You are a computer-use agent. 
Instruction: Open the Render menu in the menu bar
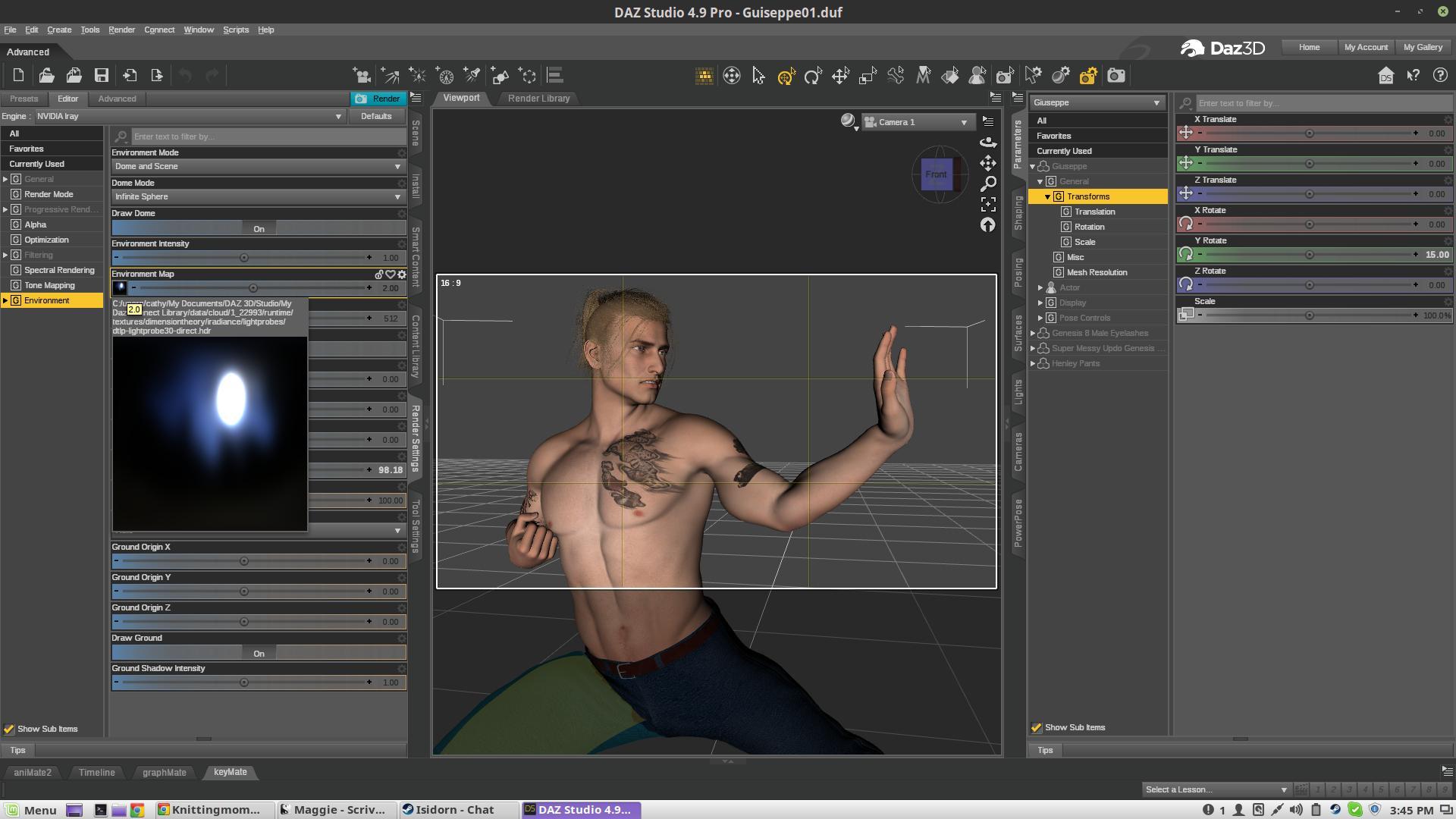pyautogui.click(x=121, y=30)
